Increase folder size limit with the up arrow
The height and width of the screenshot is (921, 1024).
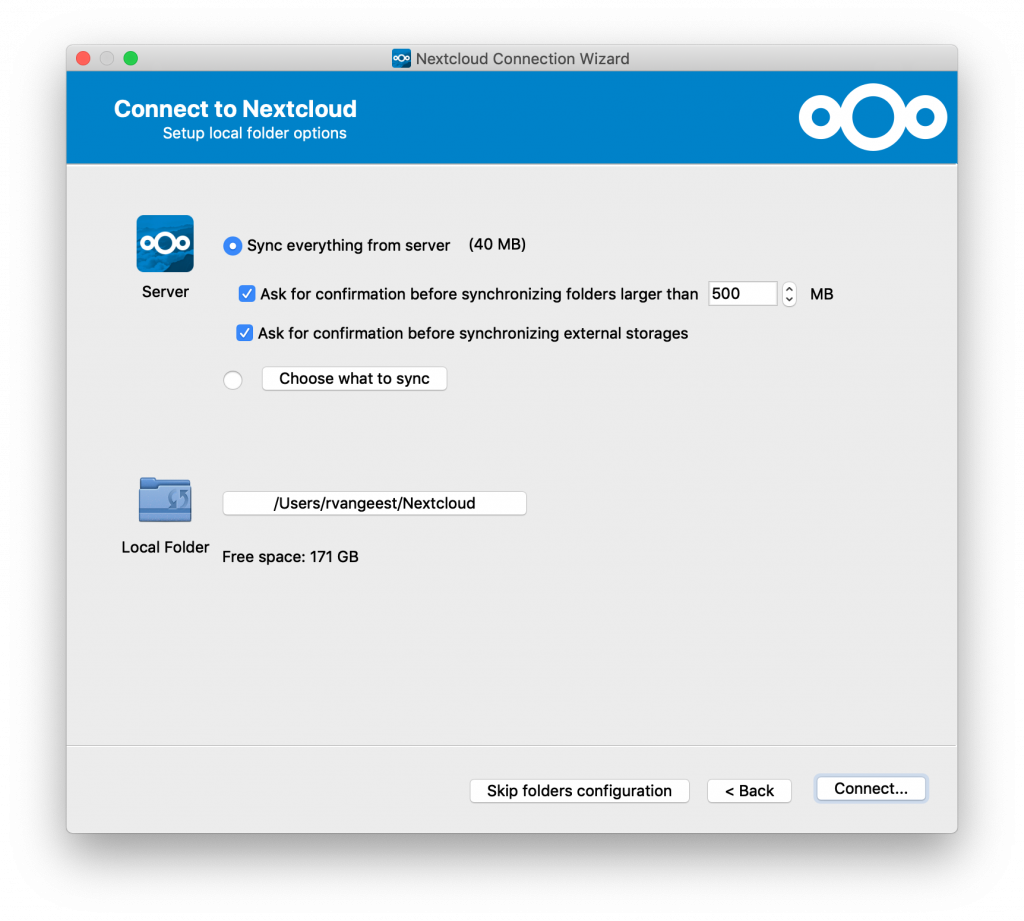790,288
